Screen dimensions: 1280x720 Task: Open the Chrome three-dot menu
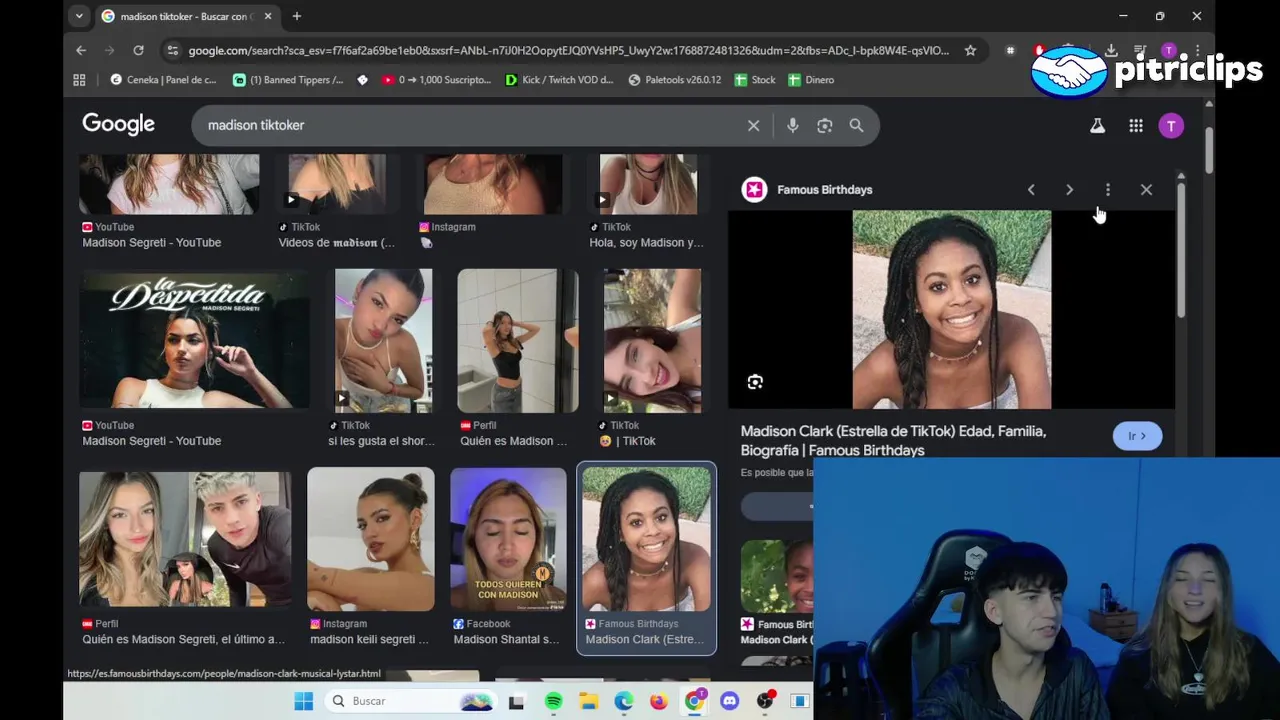click(x=1197, y=50)
